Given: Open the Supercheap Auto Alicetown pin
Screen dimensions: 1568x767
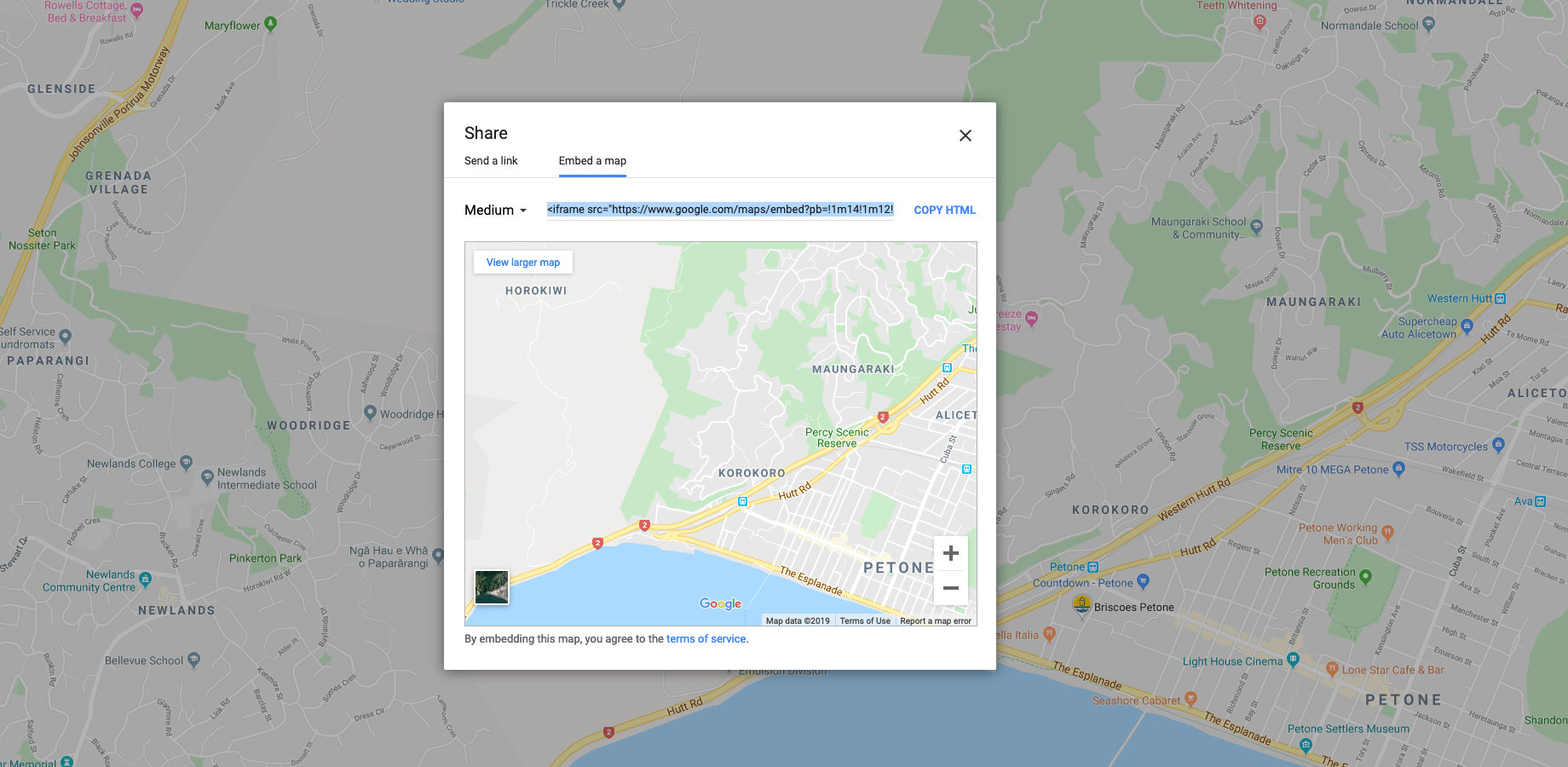Looking at the screenshot, I should pos(1467,326).
